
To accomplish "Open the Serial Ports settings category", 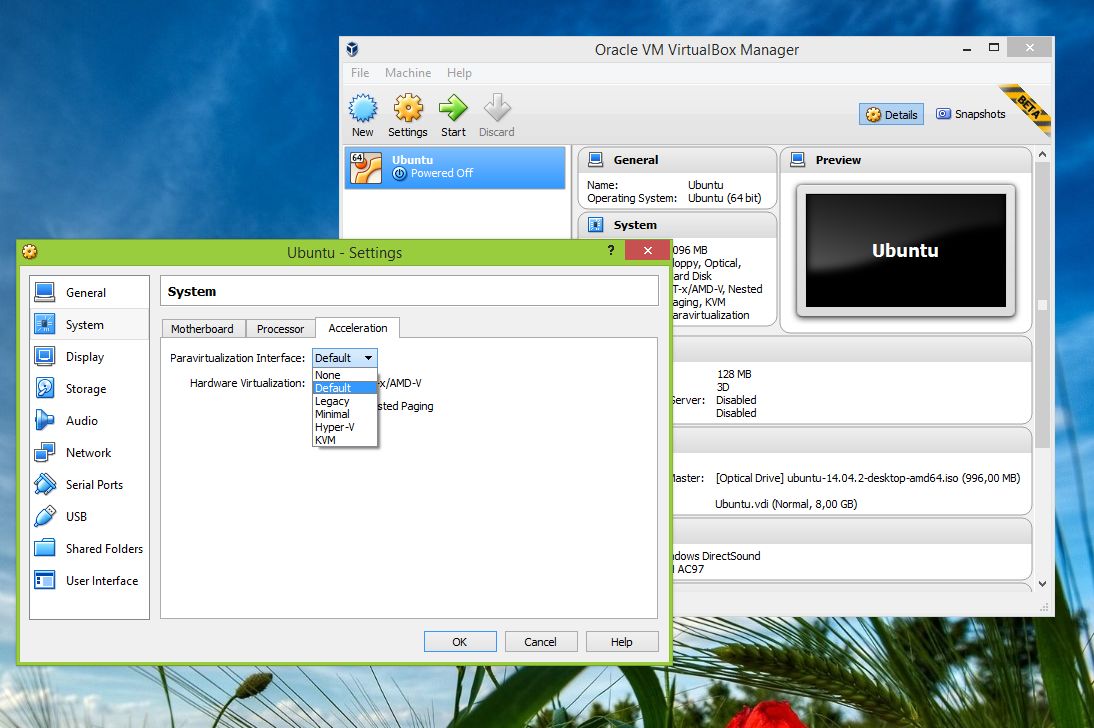I will pyautogui.click(x=89, y=485).
